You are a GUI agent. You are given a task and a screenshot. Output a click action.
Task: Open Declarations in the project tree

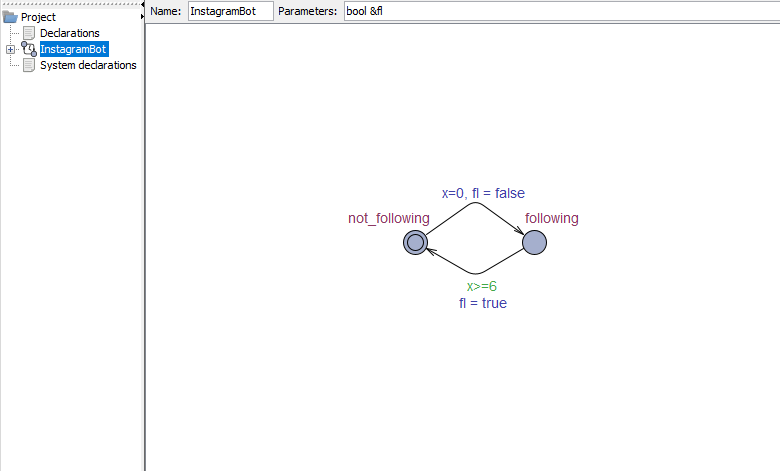69,33
